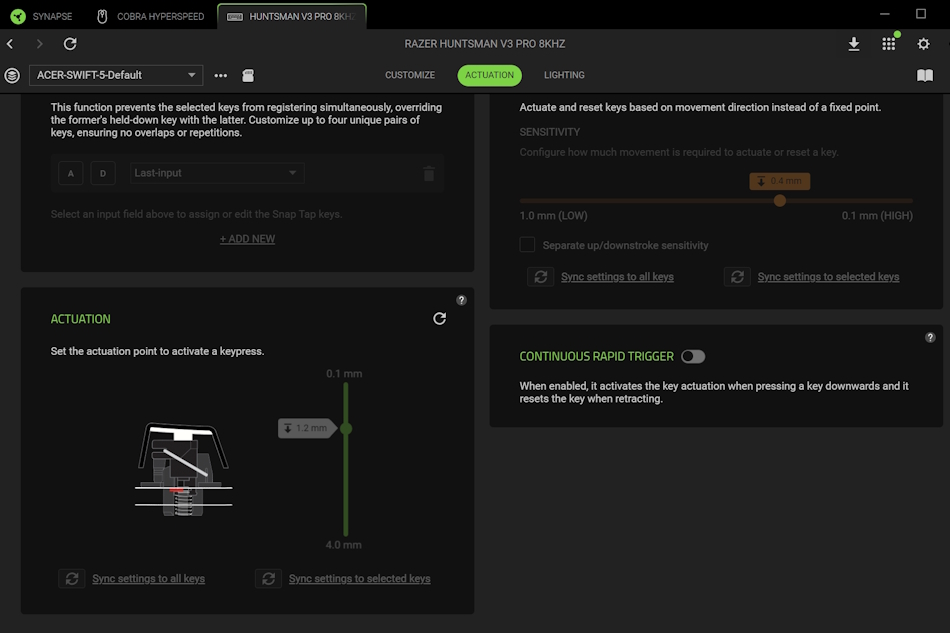Open the Continuous Rapid Trigger help icon

pos(930,338)
